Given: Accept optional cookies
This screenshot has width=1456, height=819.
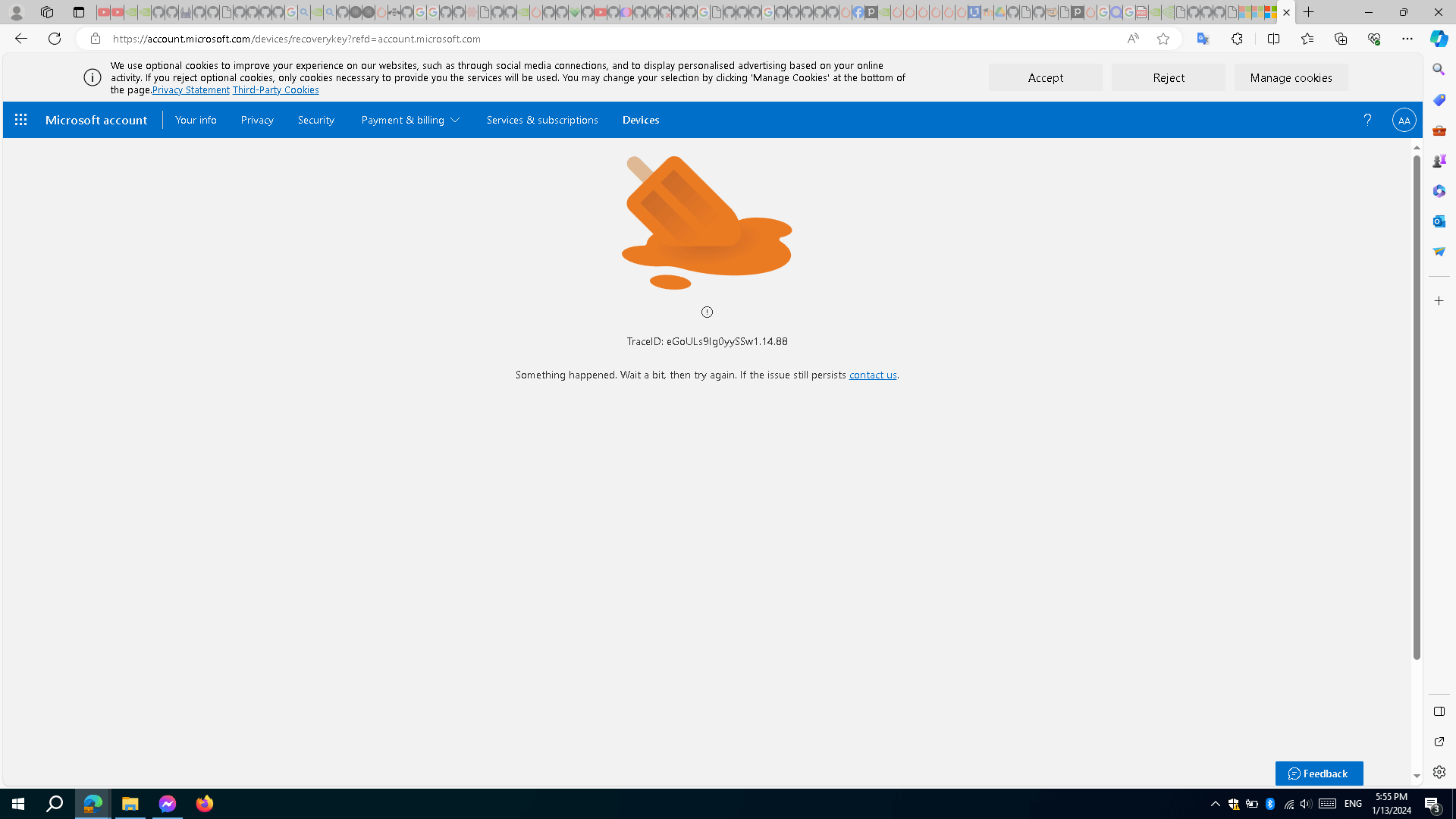Looking at the screenshot, I should click(1045, 77).
